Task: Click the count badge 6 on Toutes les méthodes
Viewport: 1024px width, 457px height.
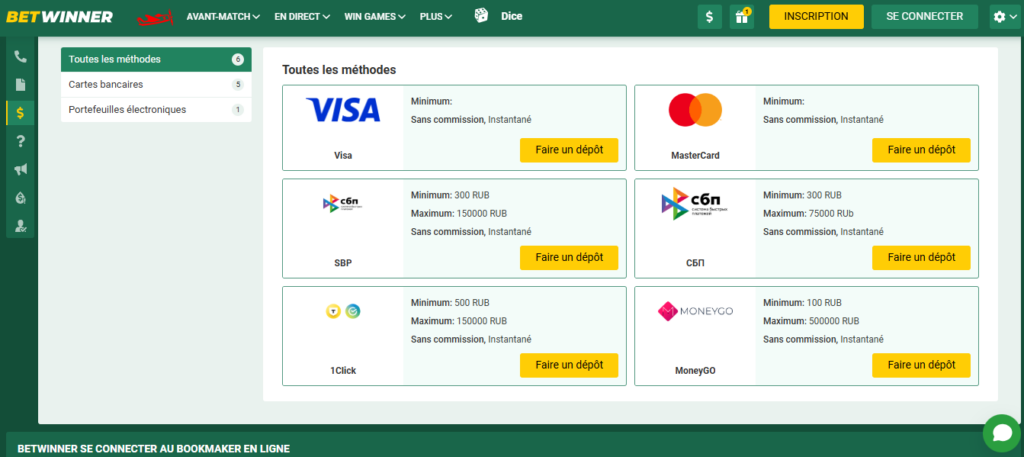Action: coord(238,59)
